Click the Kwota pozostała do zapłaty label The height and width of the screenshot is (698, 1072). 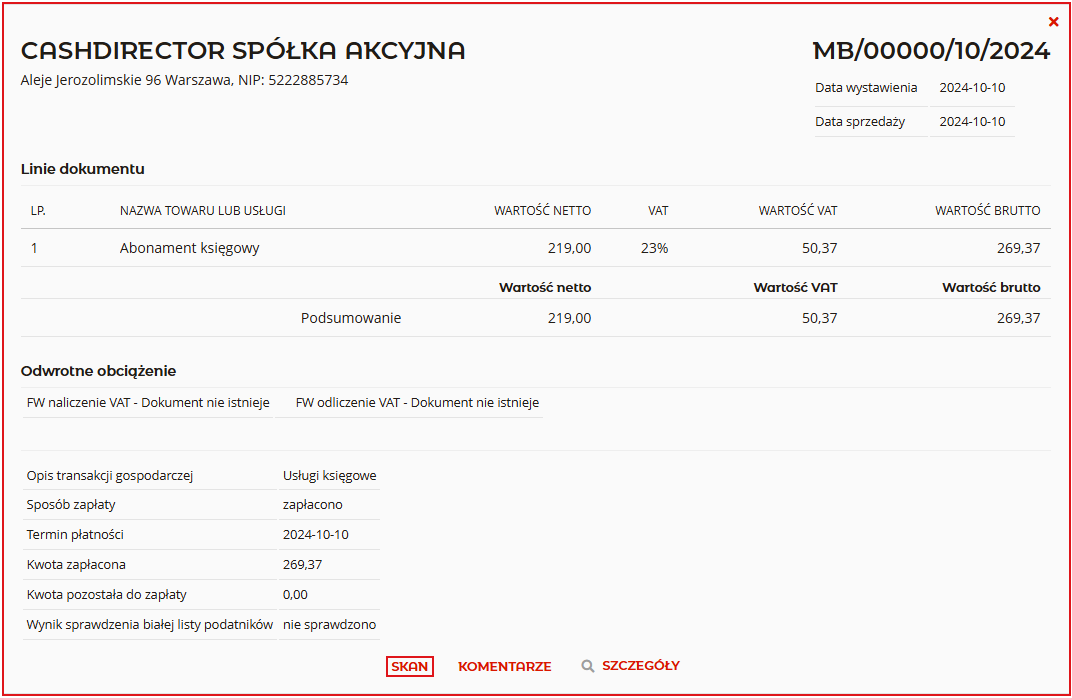[107, 595]
